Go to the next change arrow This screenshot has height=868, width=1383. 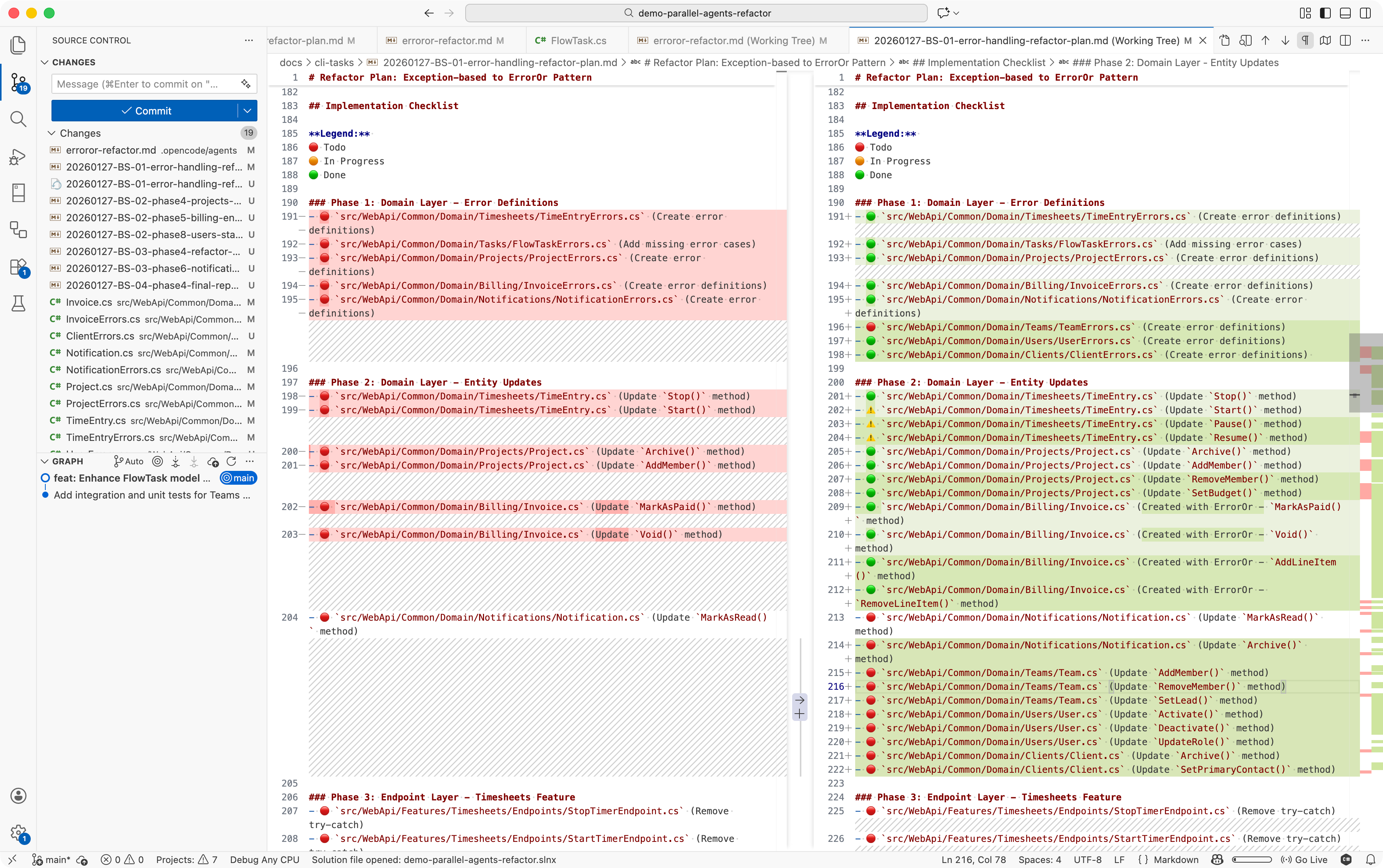coord(1285,41)
